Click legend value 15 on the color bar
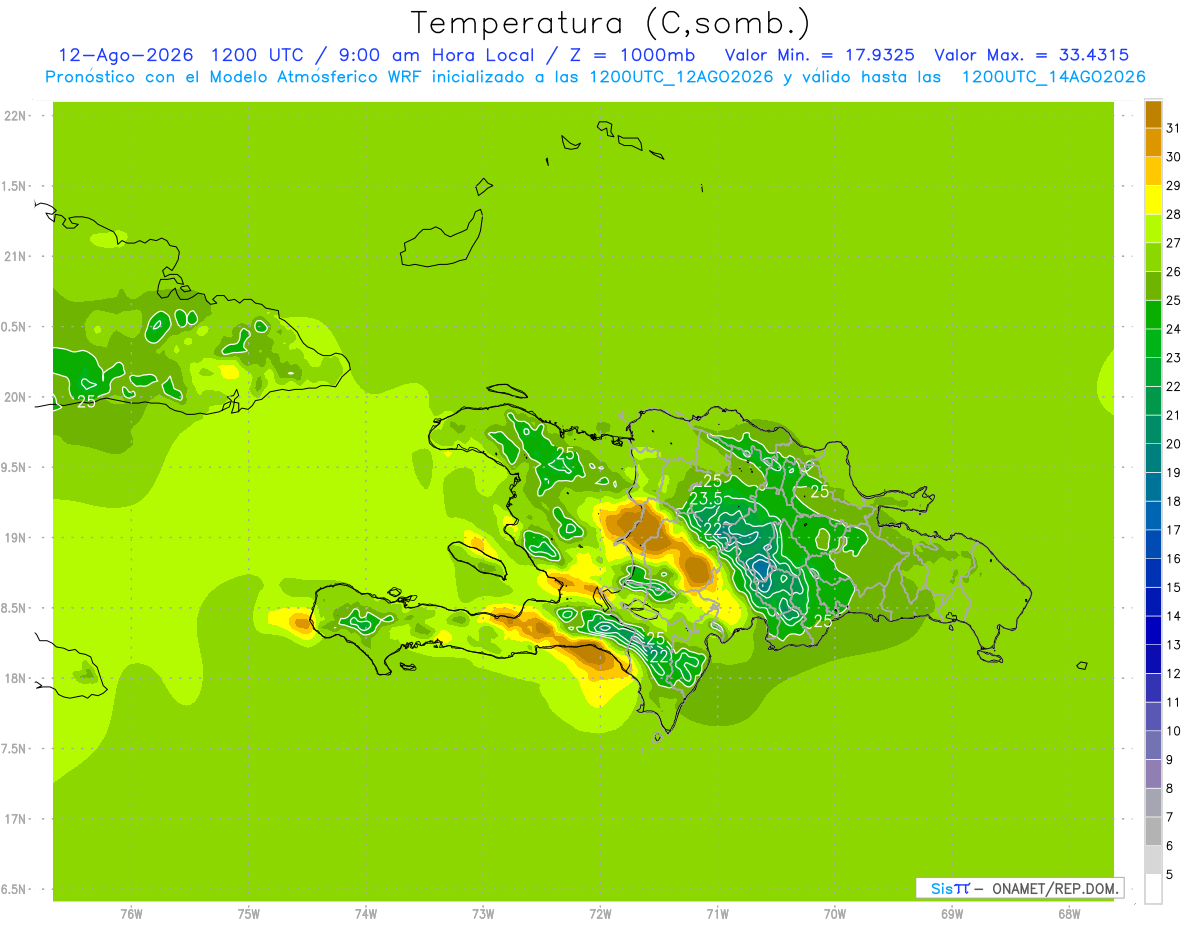The width and height of the screenshot is (1200, 927). pyautogui.click(x=1173, y=587)
